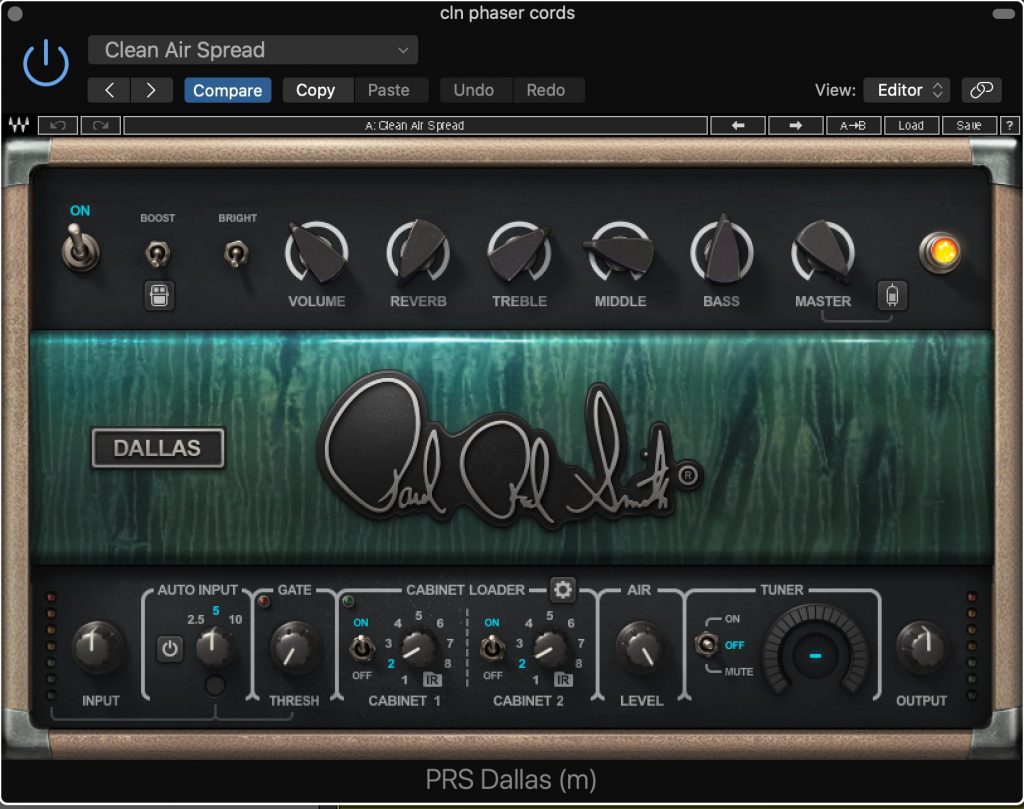Click the sidechain link icon
1024x809 pixels.
(x=981, y=90)
